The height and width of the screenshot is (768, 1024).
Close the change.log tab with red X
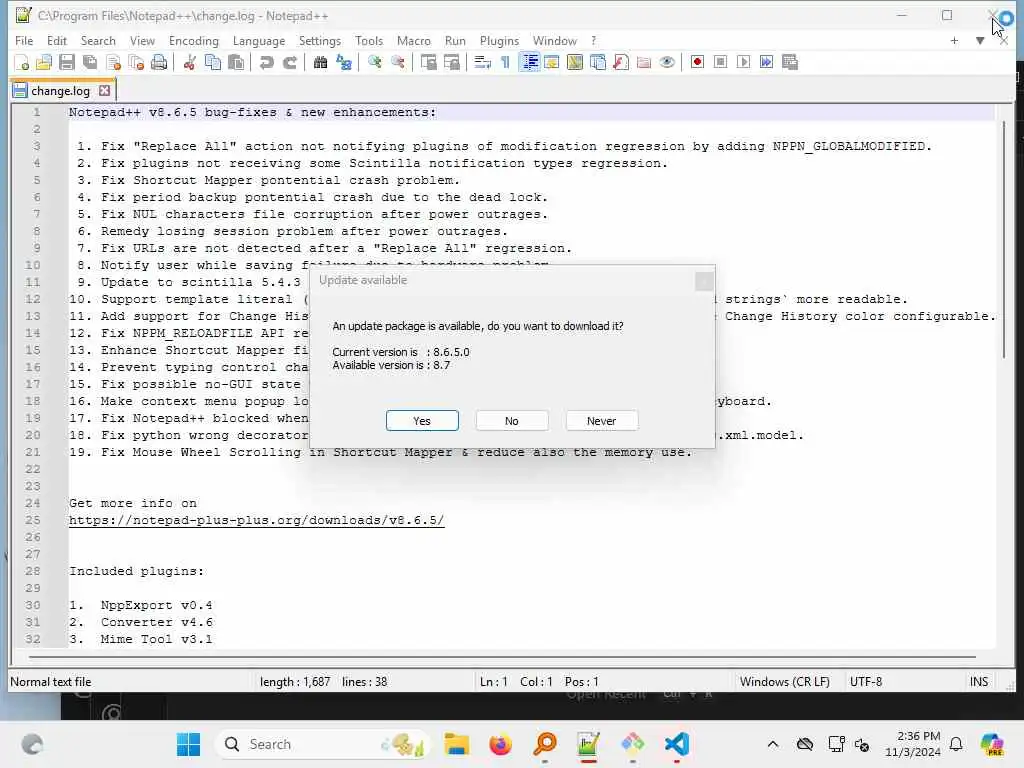pyautogui.click(x=104, y=91)
